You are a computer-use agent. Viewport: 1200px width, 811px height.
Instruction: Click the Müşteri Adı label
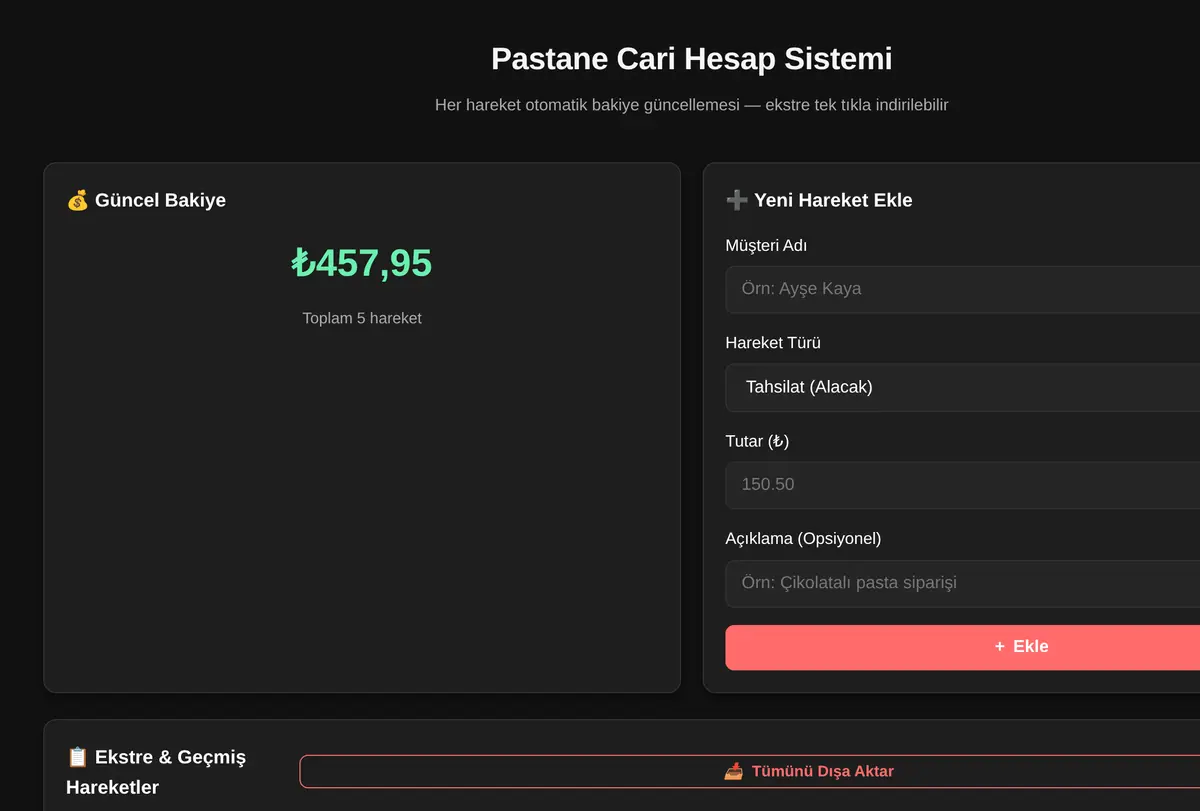tap(766, 245)
